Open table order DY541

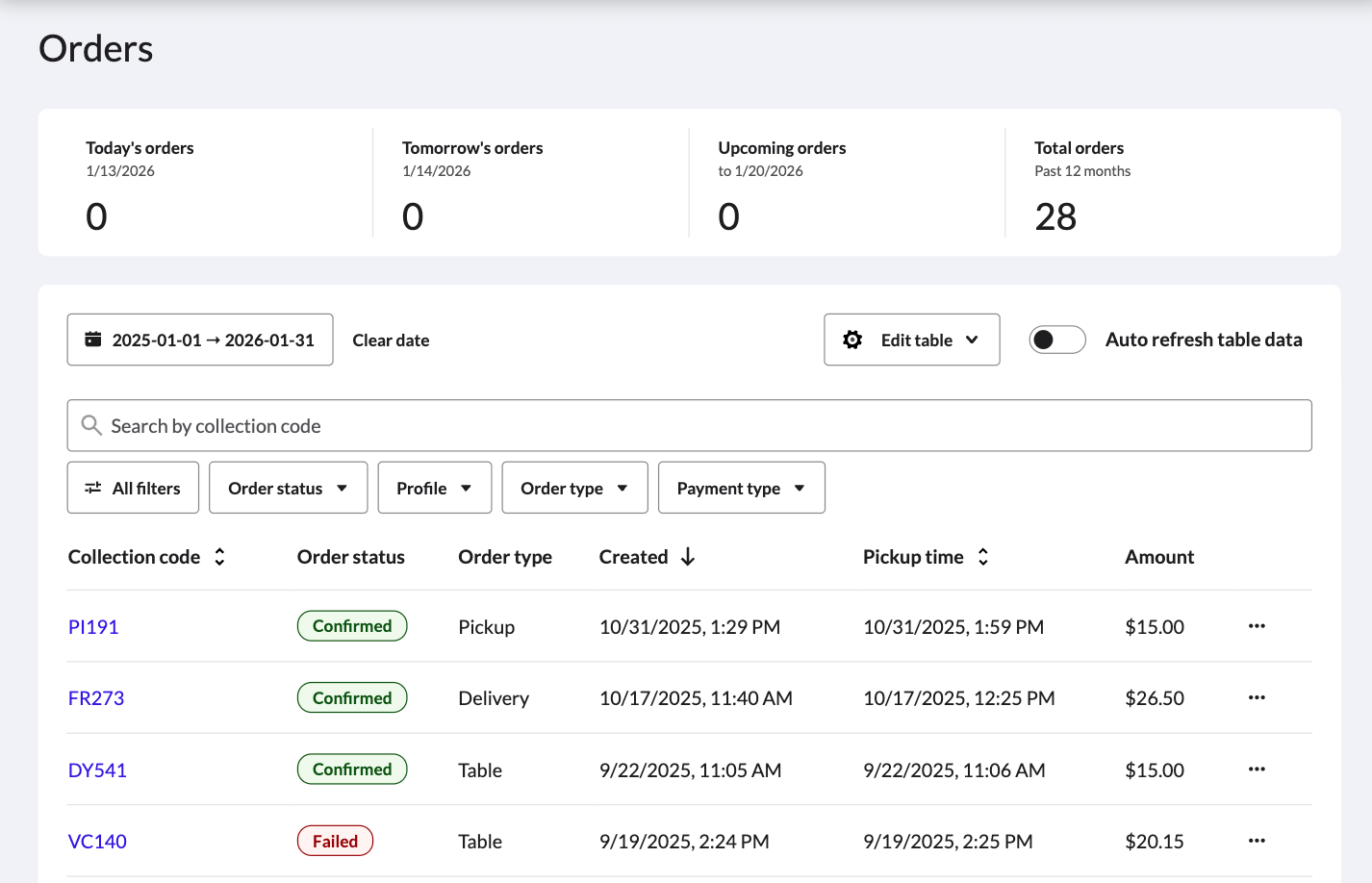97,769
